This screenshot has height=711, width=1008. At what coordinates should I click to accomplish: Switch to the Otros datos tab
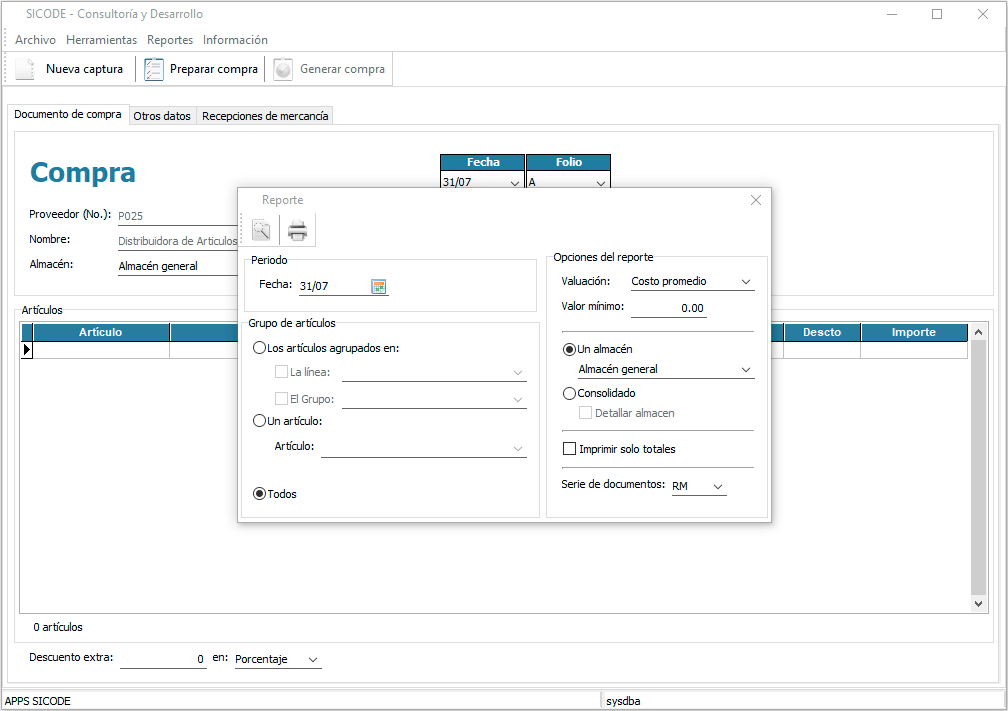tap(162, 116)
